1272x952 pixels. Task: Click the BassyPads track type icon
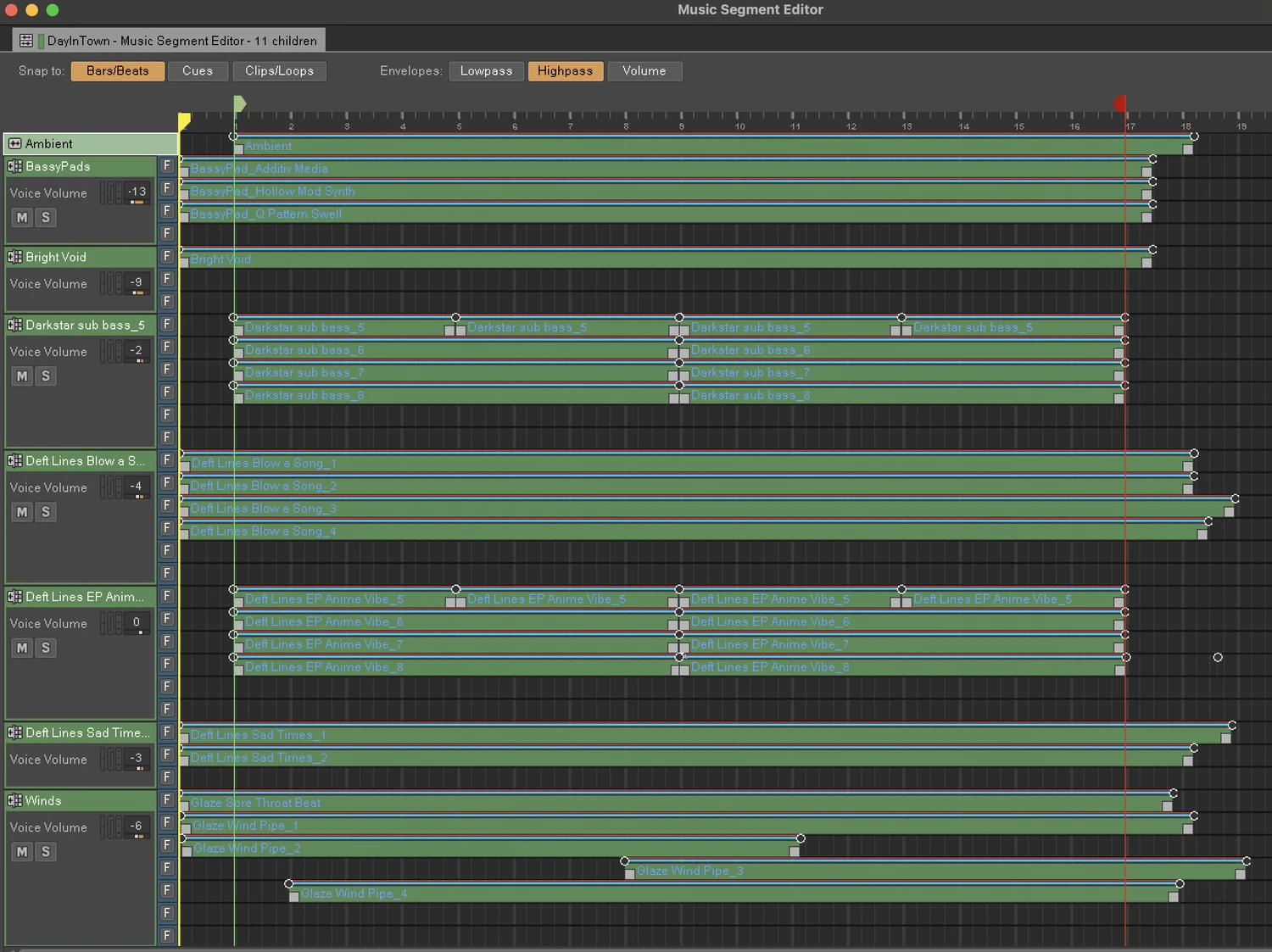(14, 166)
